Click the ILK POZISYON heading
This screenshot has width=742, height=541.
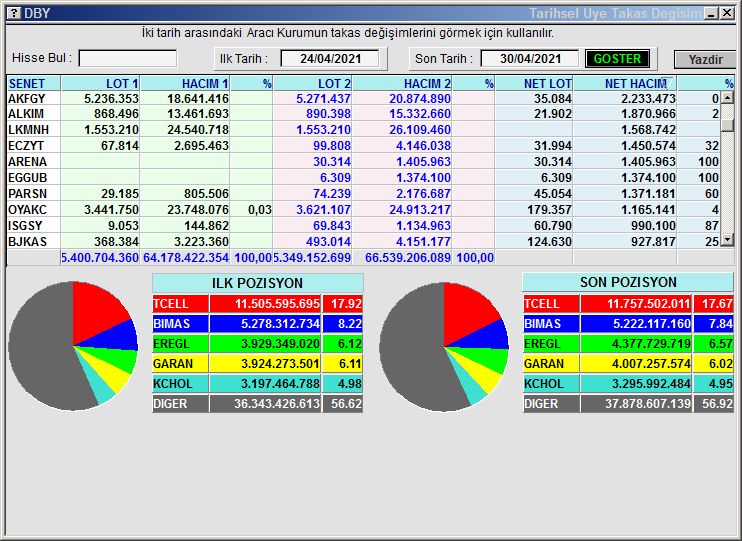(x=257, y=283)
